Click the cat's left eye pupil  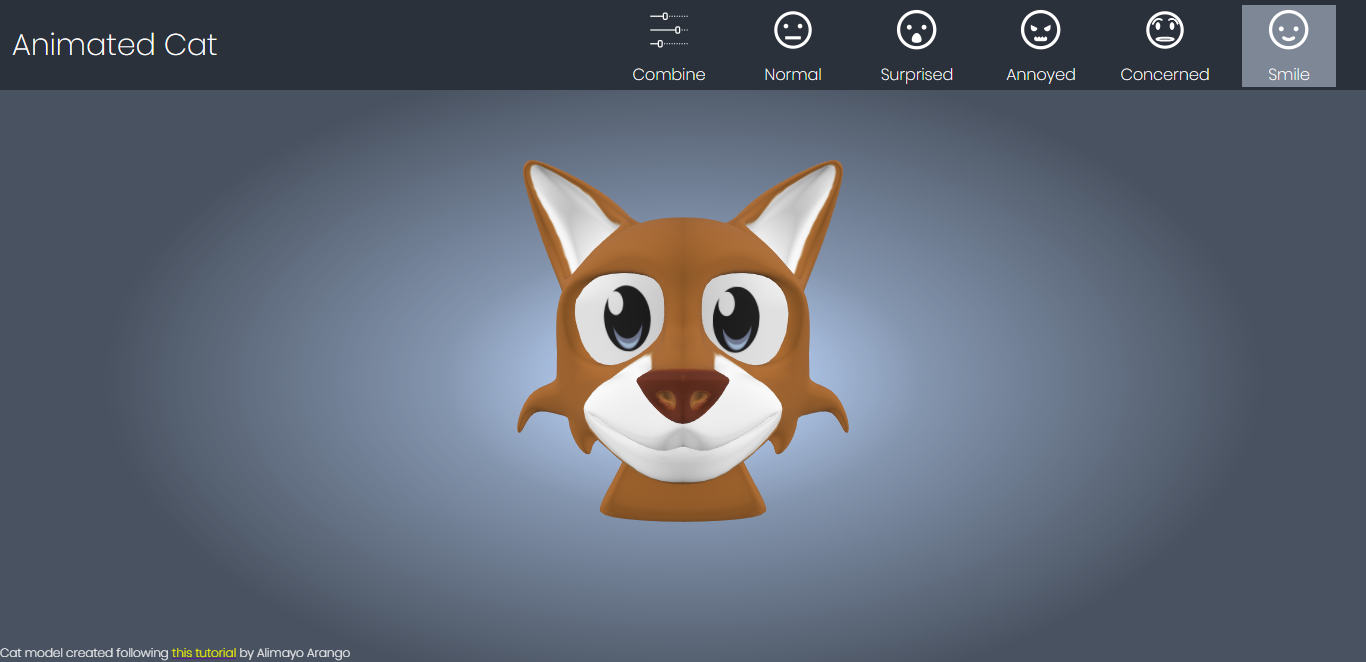[x=628, y=314]
